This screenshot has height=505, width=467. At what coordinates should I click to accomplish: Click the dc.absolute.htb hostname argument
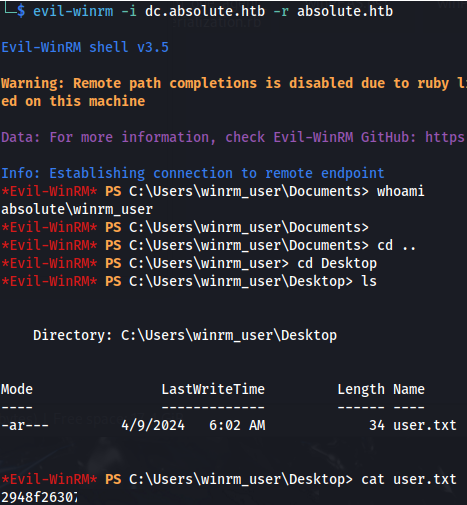(x=205, y=11)
